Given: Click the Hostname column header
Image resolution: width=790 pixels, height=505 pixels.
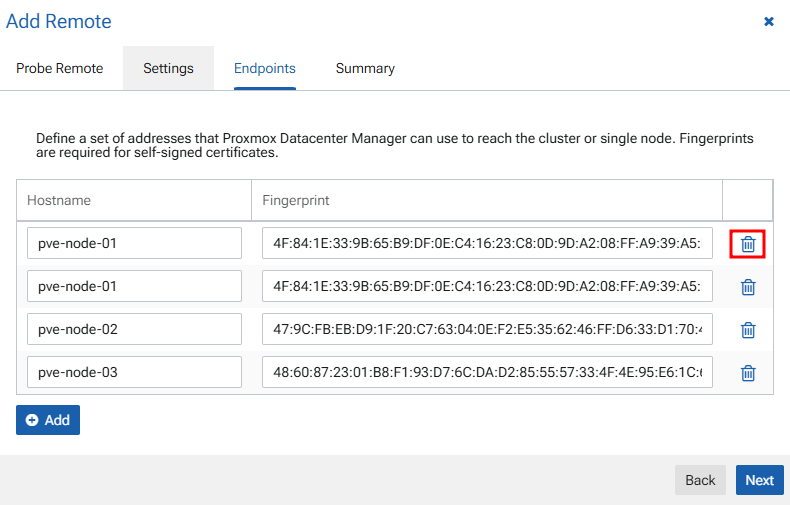Looking at the screenshot, I should click(134, 200).
